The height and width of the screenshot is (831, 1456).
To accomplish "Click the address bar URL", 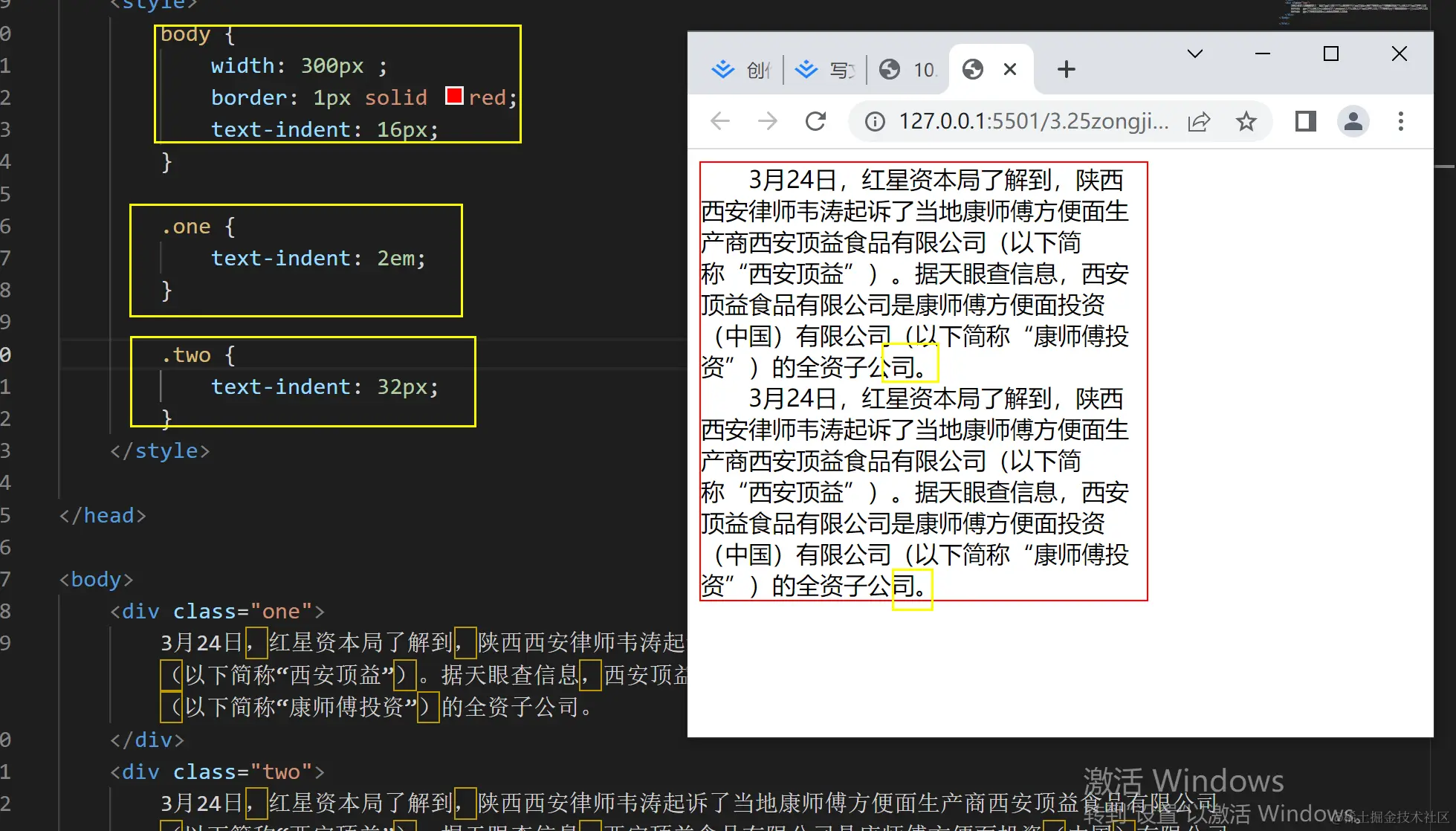I will [x=1033, y=121].
